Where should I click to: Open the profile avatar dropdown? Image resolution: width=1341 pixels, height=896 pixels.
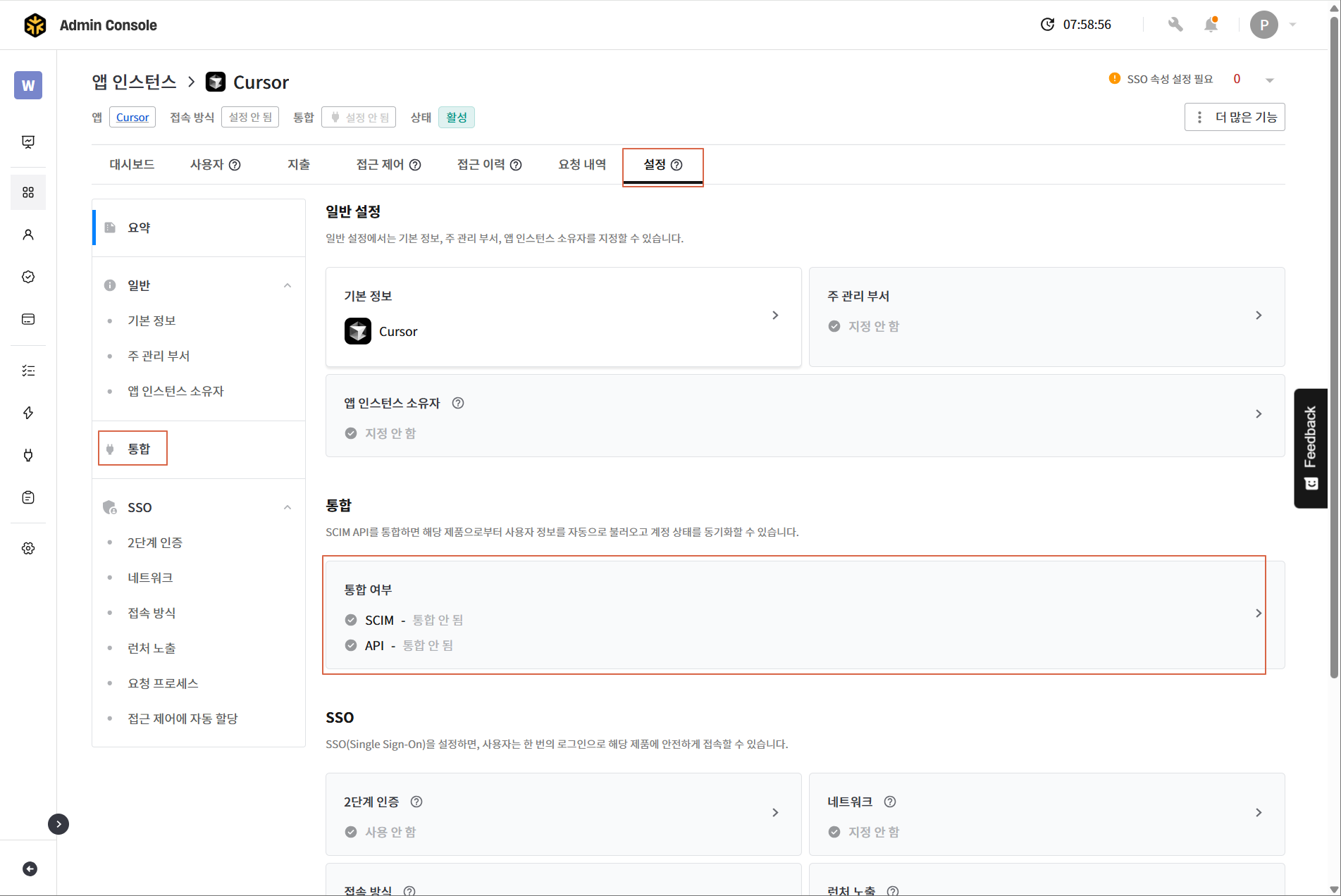(x=1273, y=25)
